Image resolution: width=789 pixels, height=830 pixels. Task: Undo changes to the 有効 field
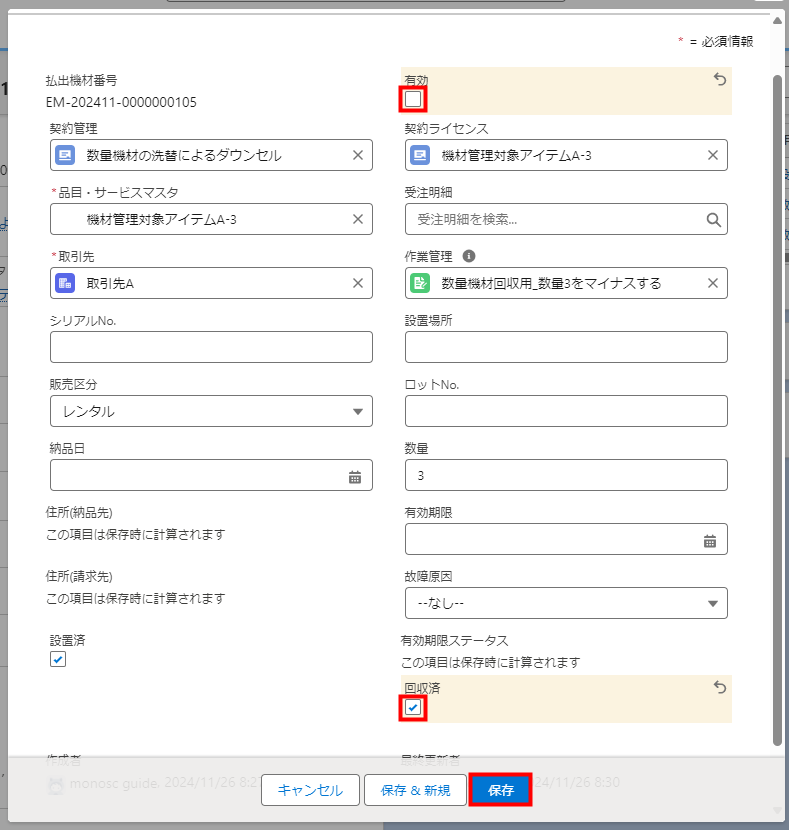[719, 80]
